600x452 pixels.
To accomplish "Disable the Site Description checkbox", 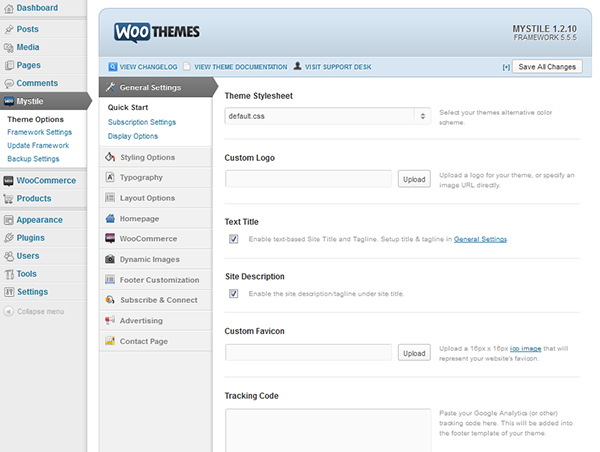I will (x=233, y=294).
